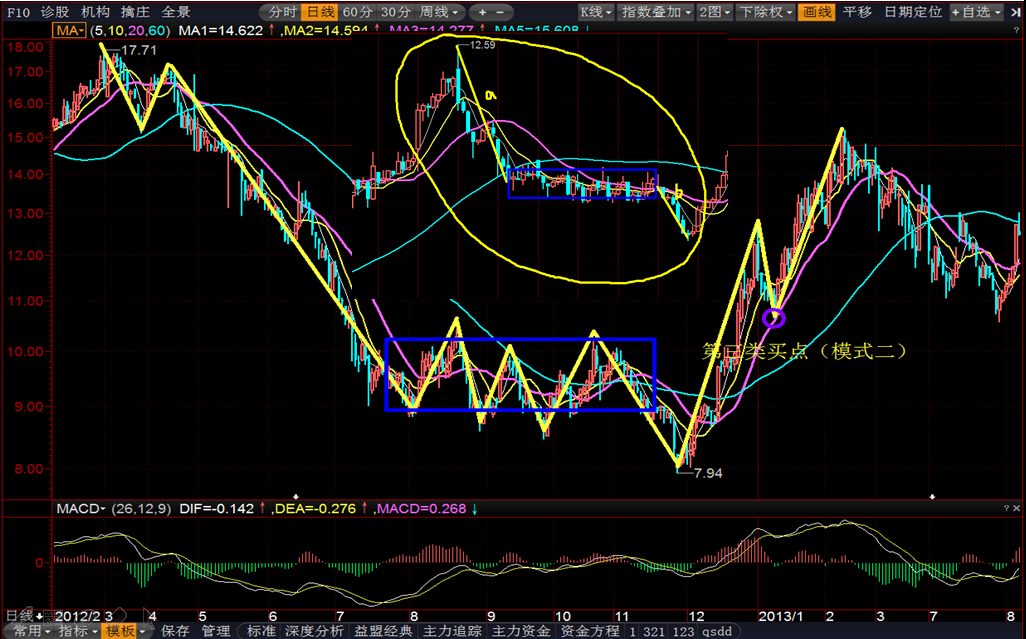Toggle the 画线 drawing mode

[x=817, y=12]
